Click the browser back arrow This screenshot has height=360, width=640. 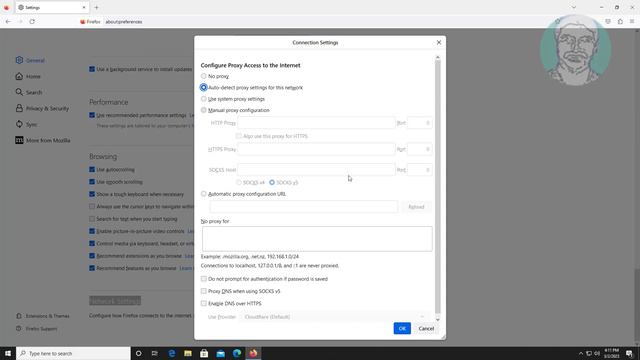coord(9,22)
